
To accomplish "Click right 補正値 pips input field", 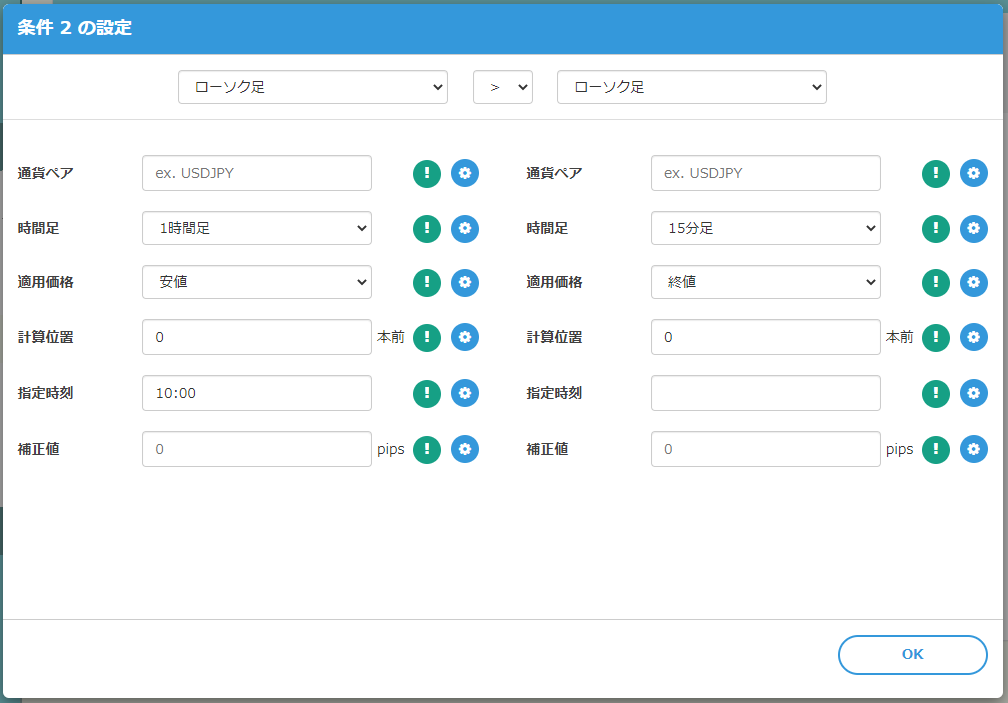I will [x=765, y=449].
